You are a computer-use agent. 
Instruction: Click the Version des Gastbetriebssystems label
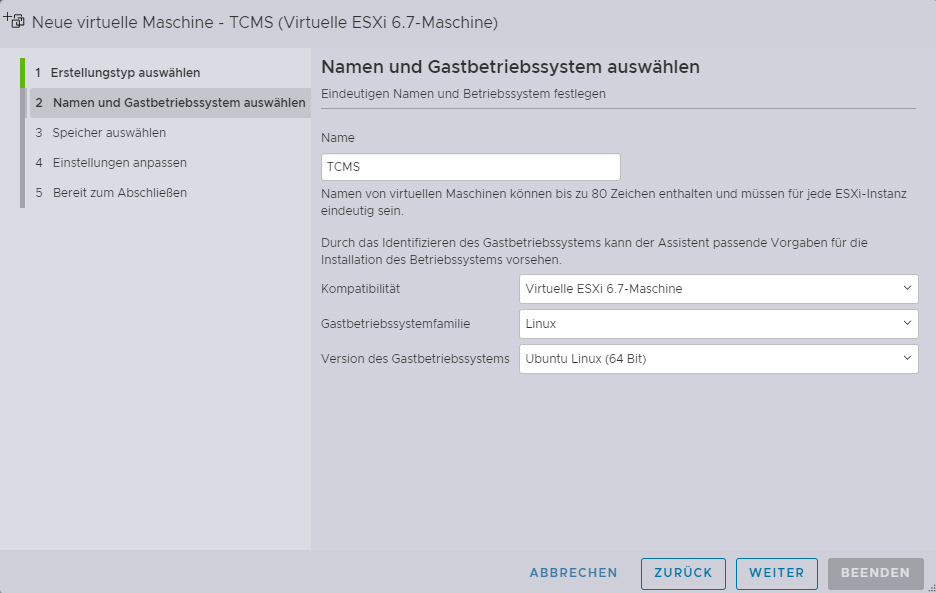[x=414, y=359]
